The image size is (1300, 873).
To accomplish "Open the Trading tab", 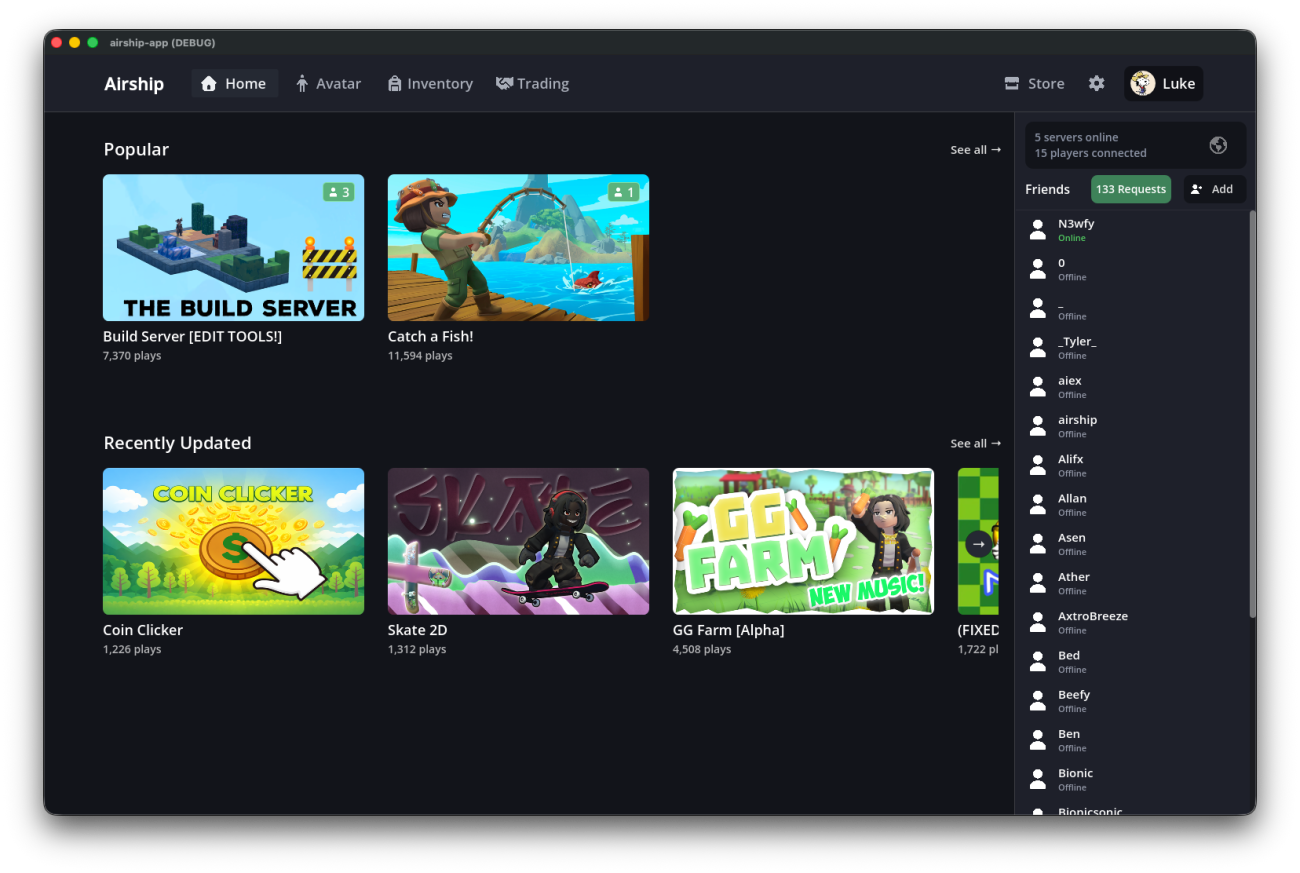I will point(533,84).
